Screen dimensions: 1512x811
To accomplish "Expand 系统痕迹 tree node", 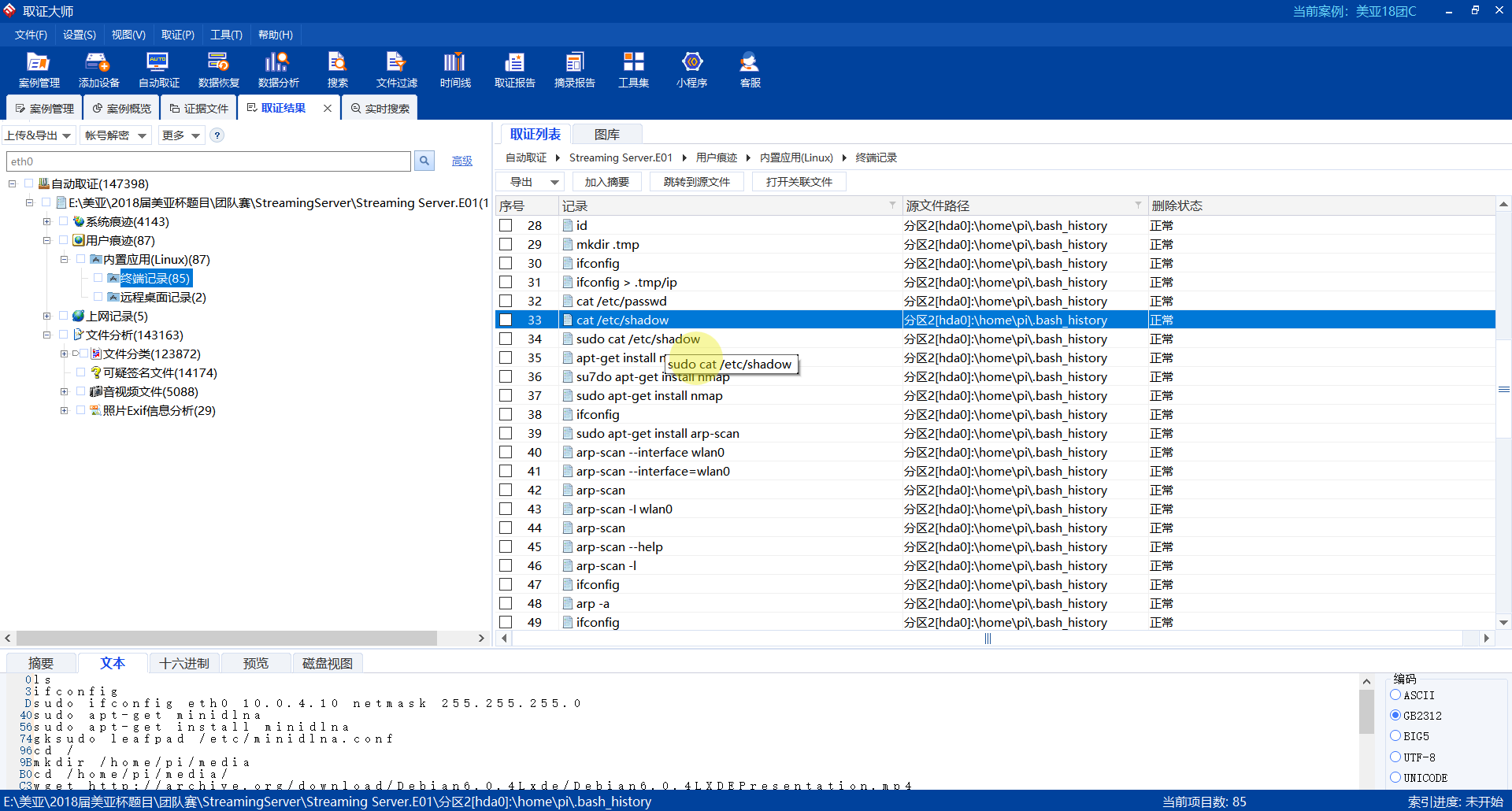I will point(46,221).
